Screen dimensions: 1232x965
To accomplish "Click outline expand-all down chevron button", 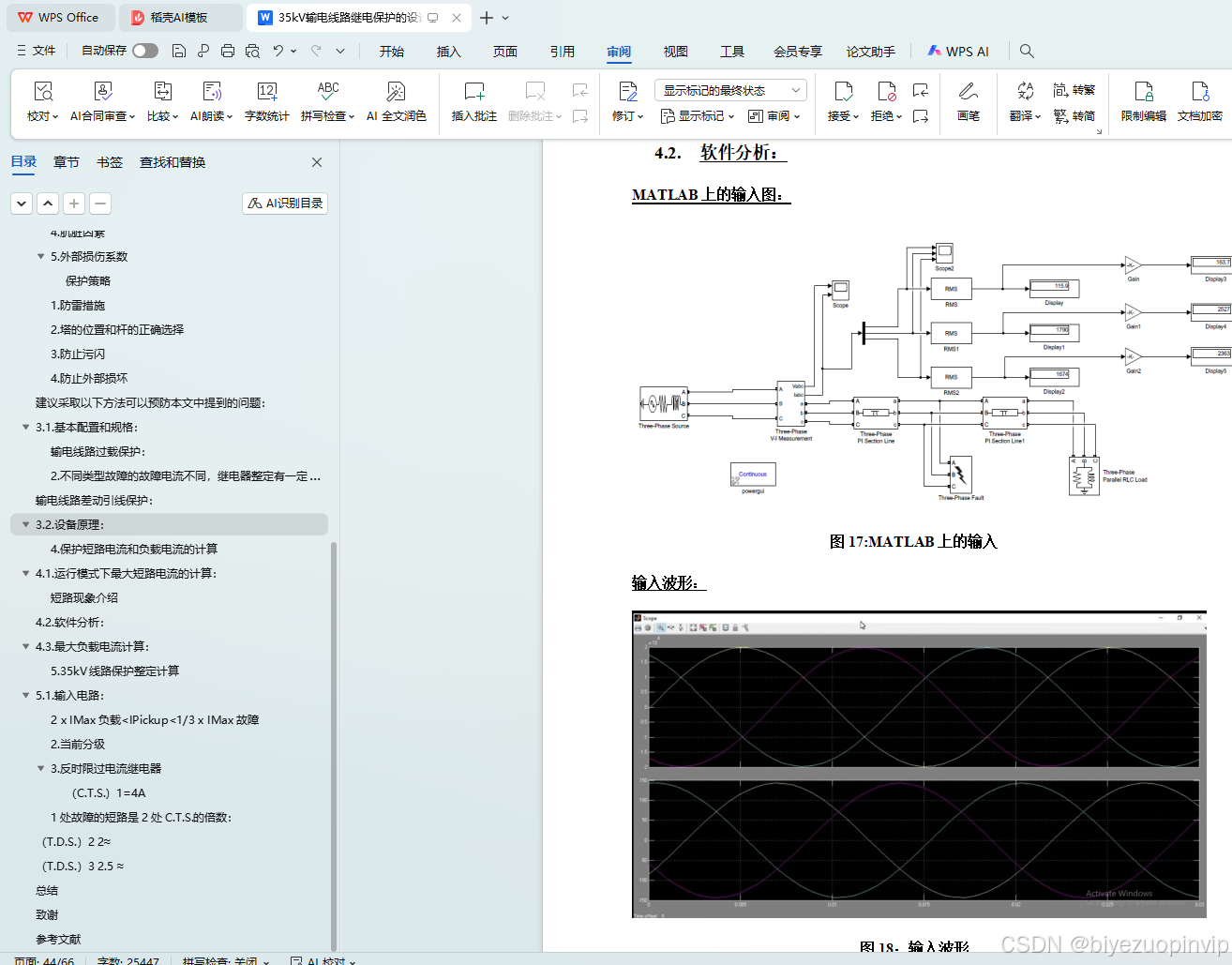I will [22, 203].
